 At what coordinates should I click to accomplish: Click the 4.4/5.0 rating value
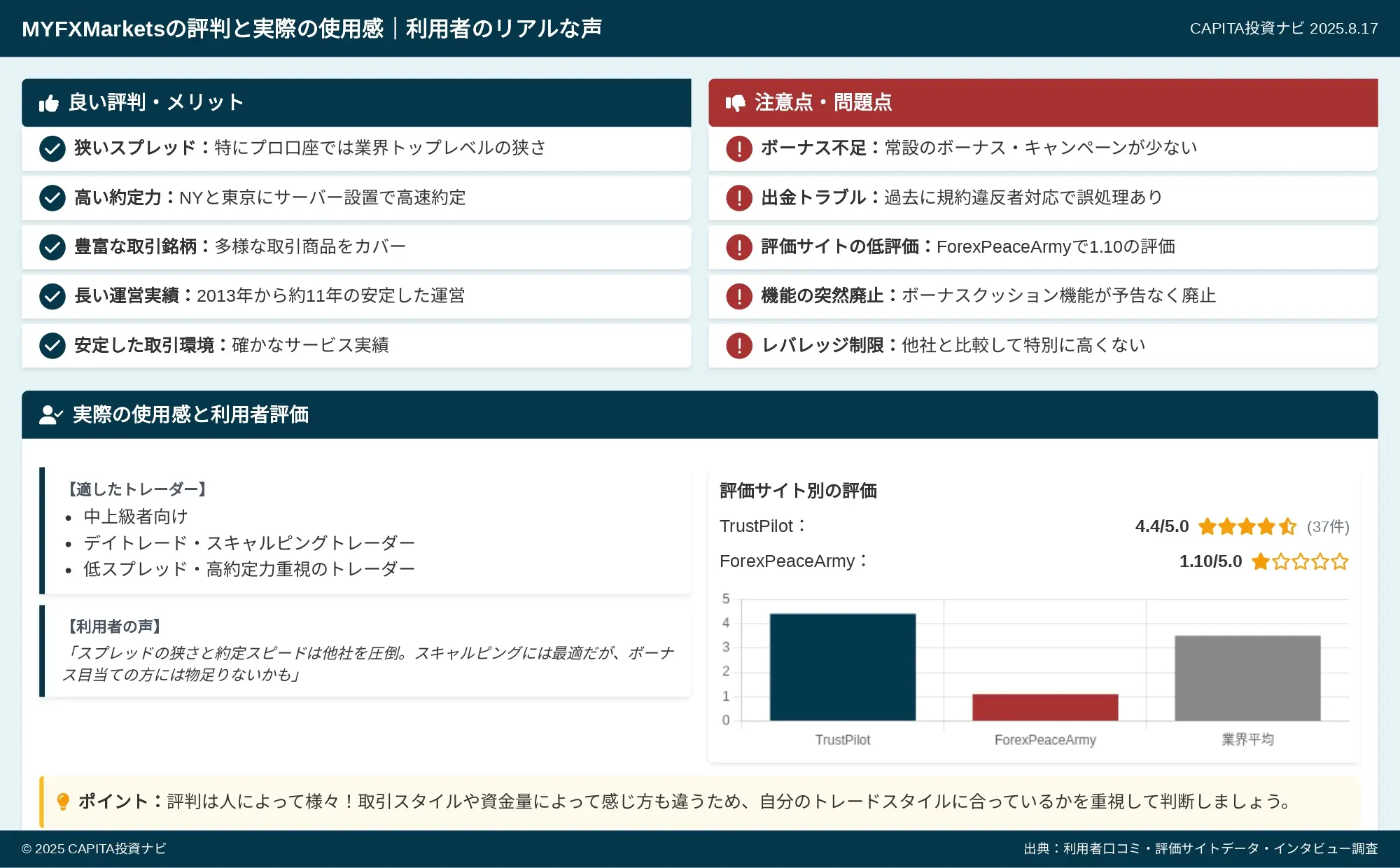(1162, 526)
